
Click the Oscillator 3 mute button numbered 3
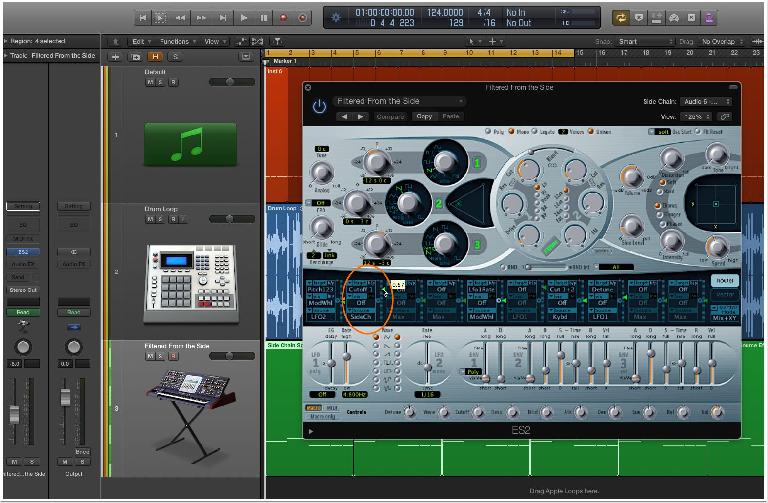point(477,244)
